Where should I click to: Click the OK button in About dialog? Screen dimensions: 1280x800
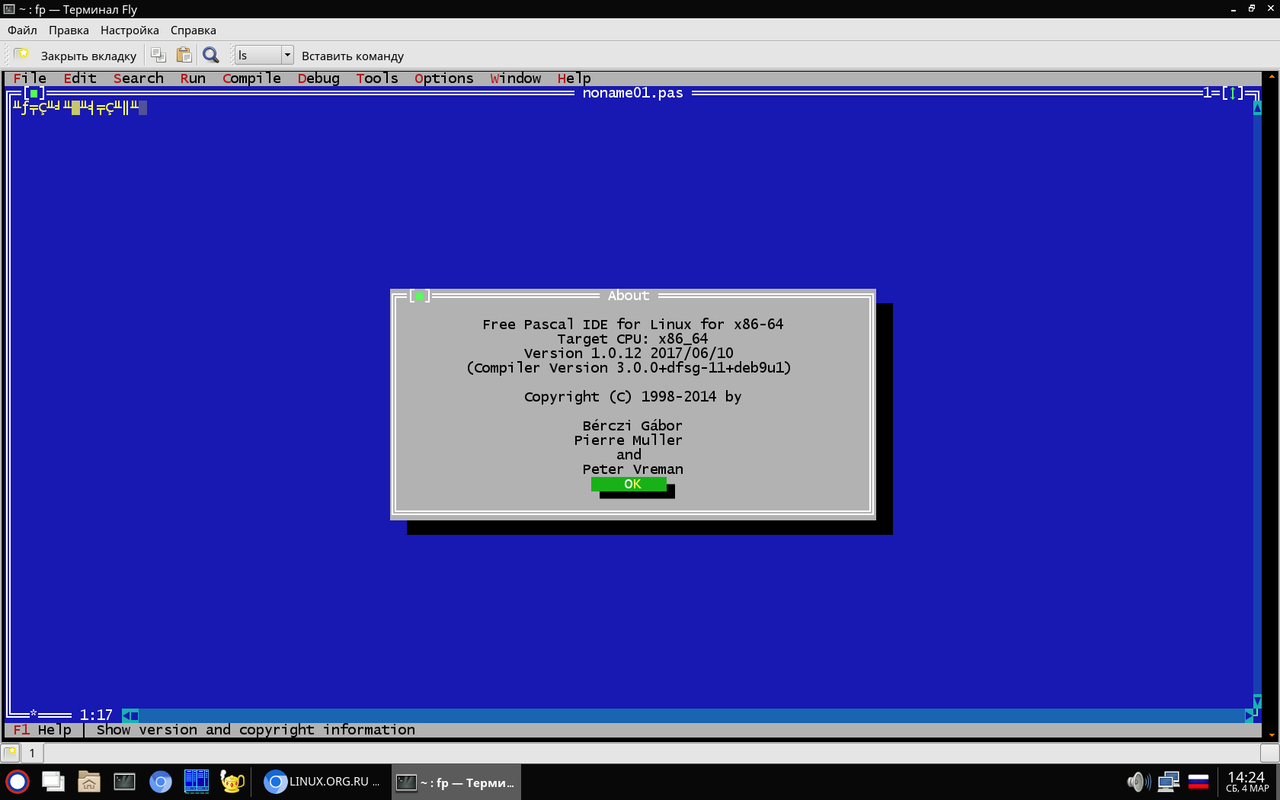coord(629,484)
